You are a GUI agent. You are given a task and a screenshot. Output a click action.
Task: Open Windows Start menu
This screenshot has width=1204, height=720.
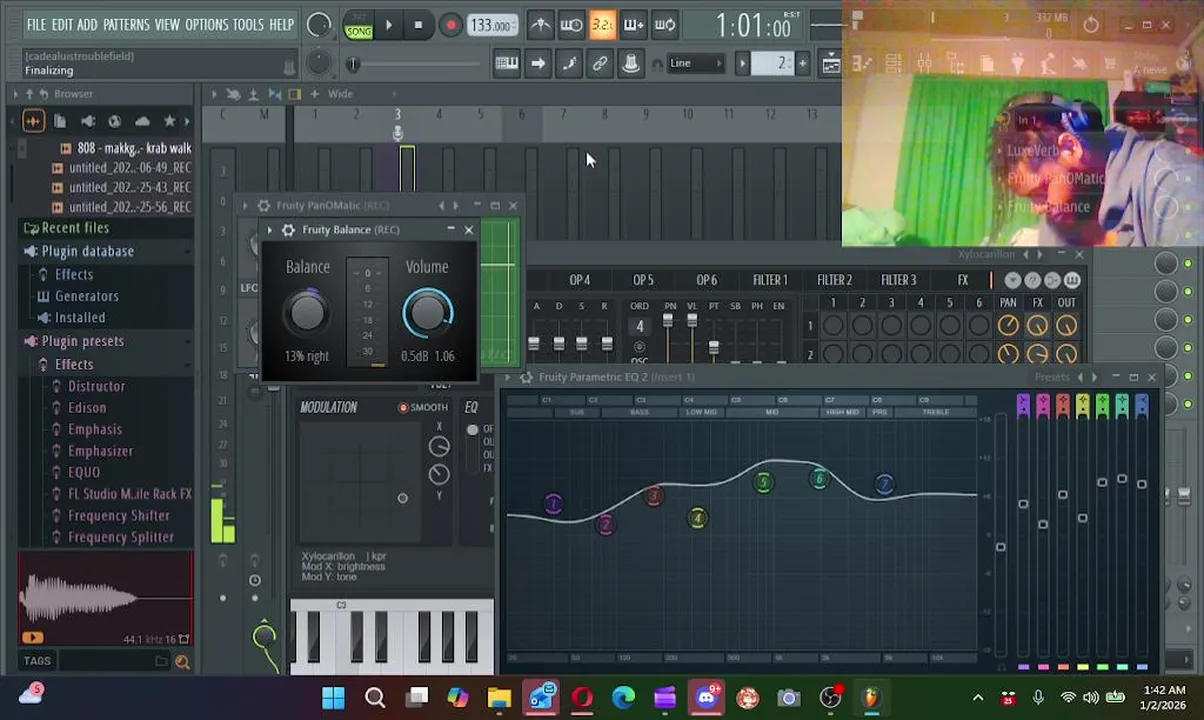point(333,698)
